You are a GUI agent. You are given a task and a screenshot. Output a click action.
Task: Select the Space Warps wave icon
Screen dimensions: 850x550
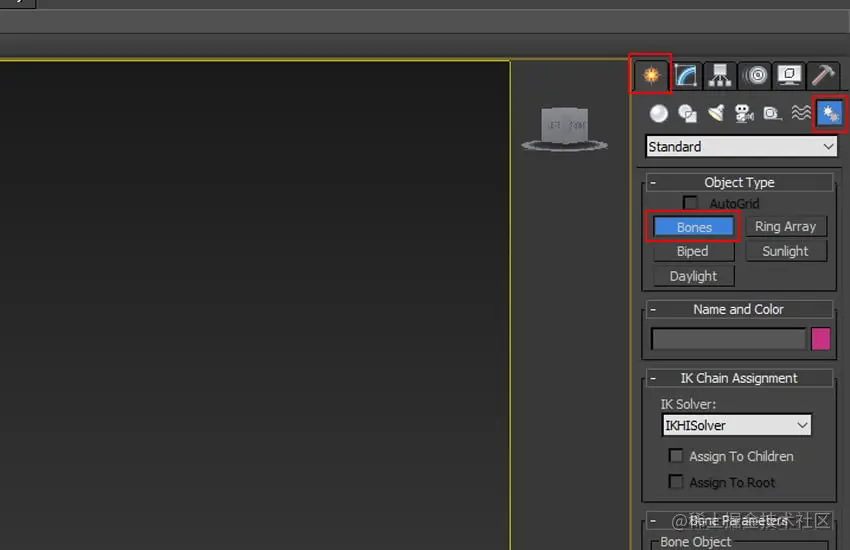pyautogui.click(x=801, y=113)
